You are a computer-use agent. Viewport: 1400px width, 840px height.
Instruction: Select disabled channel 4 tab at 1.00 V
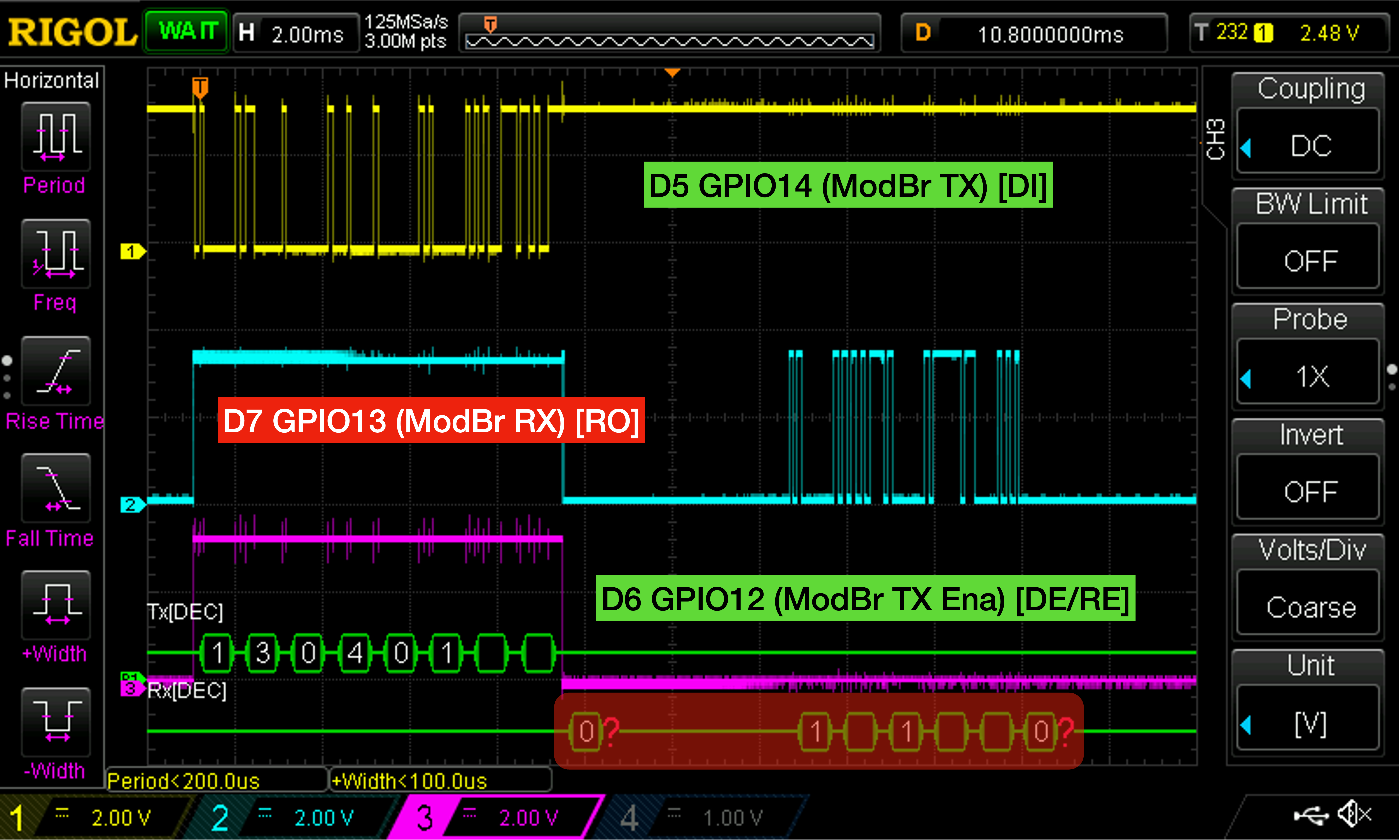pyautogui.click(x=702, y=817)
